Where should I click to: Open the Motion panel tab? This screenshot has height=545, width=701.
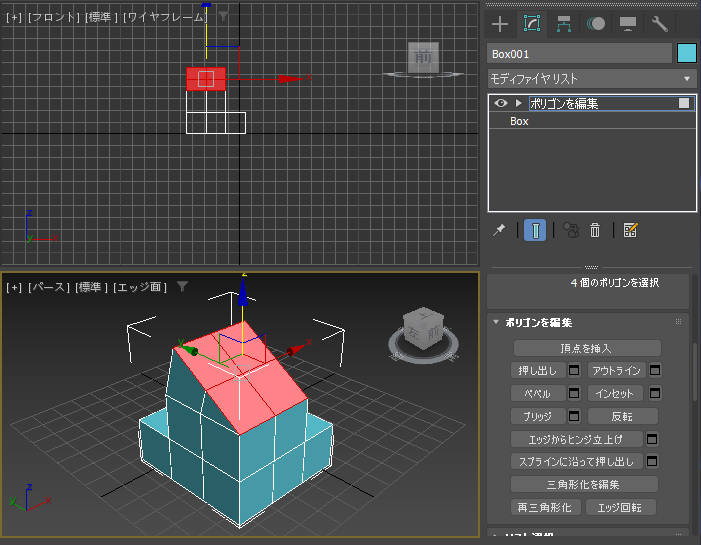click(x=596, y=24)
